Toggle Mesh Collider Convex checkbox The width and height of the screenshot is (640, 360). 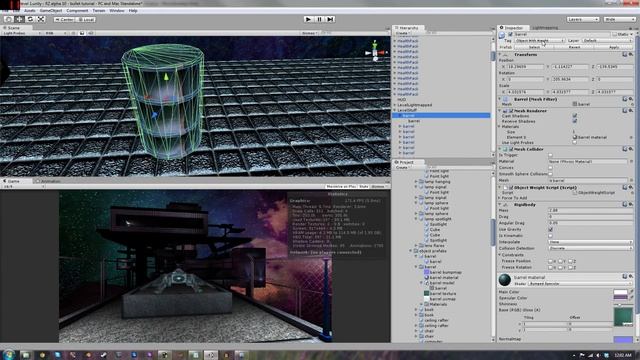point(550,168)
